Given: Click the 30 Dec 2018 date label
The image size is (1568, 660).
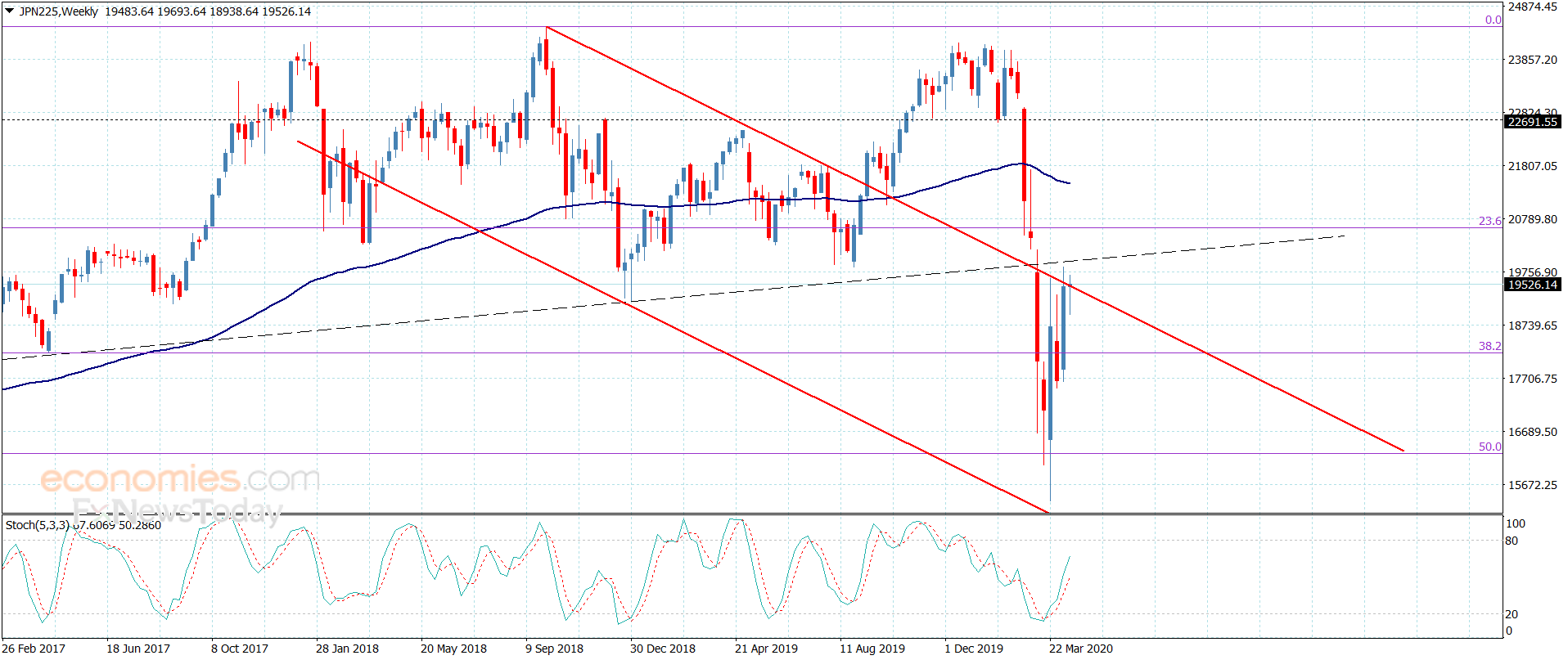Looking at the screenshot, I should coord(663,649).
